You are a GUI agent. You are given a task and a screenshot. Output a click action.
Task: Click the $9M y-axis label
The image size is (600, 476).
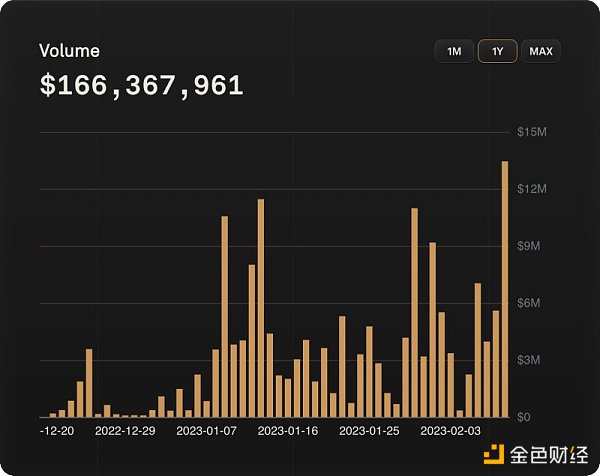(529, 246)
